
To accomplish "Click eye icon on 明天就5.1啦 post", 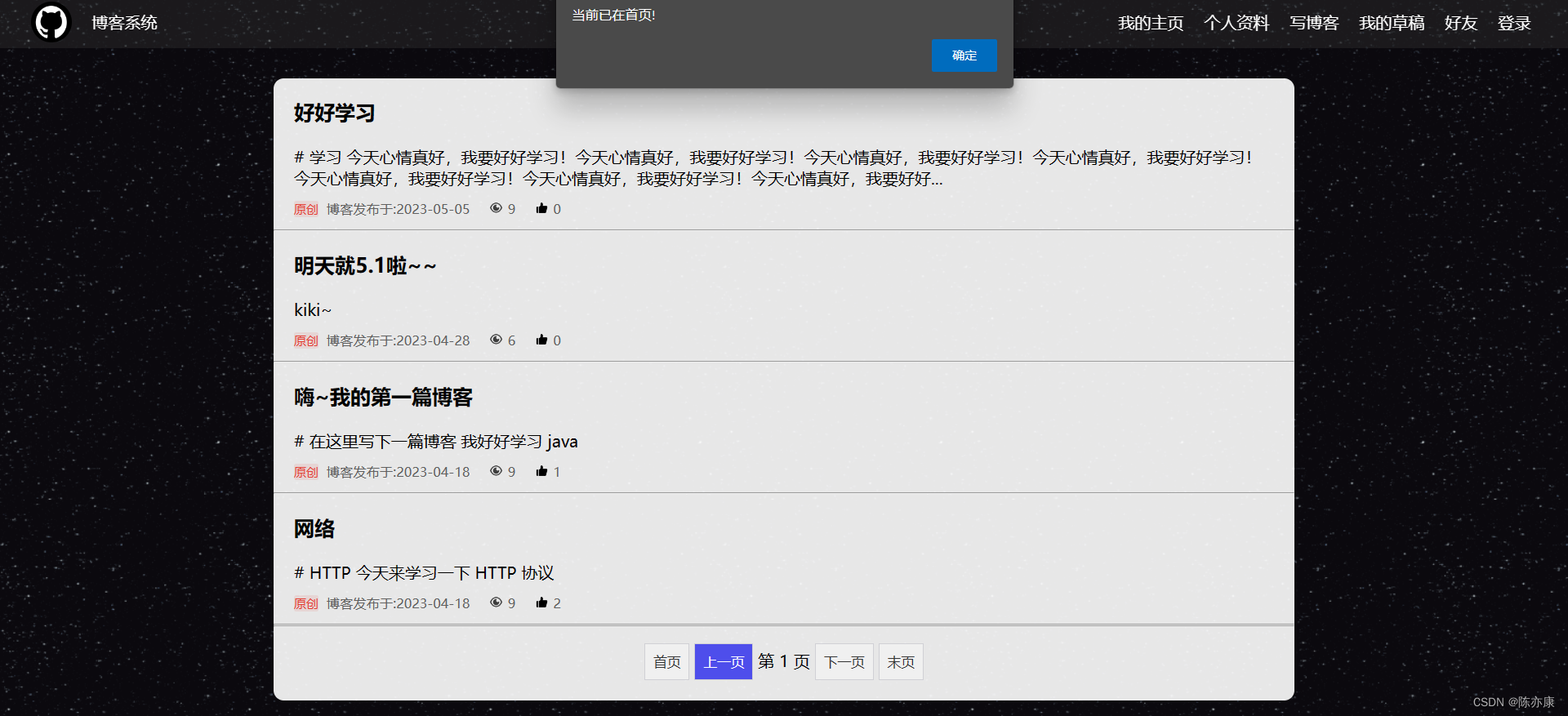I will [x=496, y=340].
